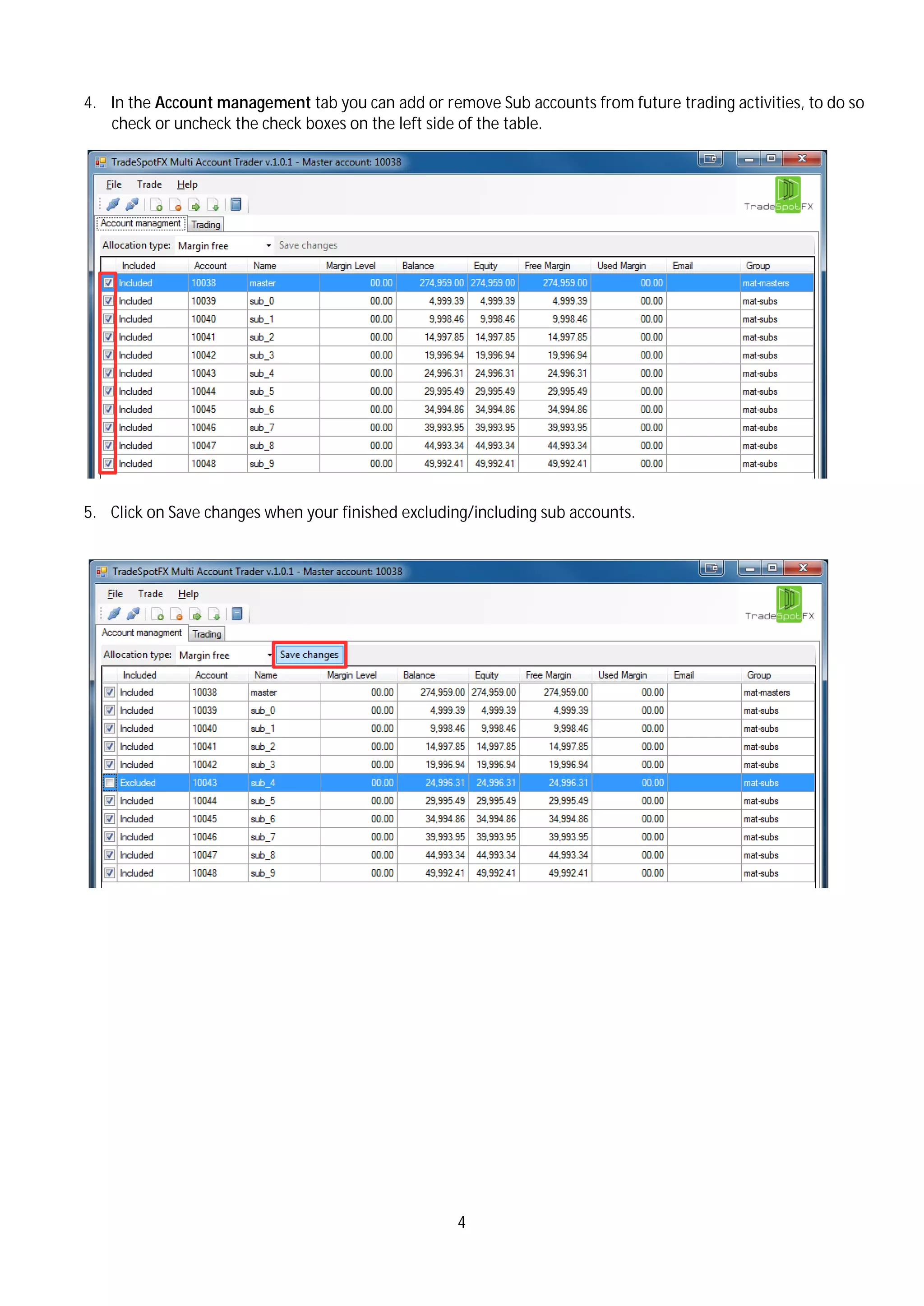
Task: Click Free Margin column header in step 5 window
Action: 556,675
